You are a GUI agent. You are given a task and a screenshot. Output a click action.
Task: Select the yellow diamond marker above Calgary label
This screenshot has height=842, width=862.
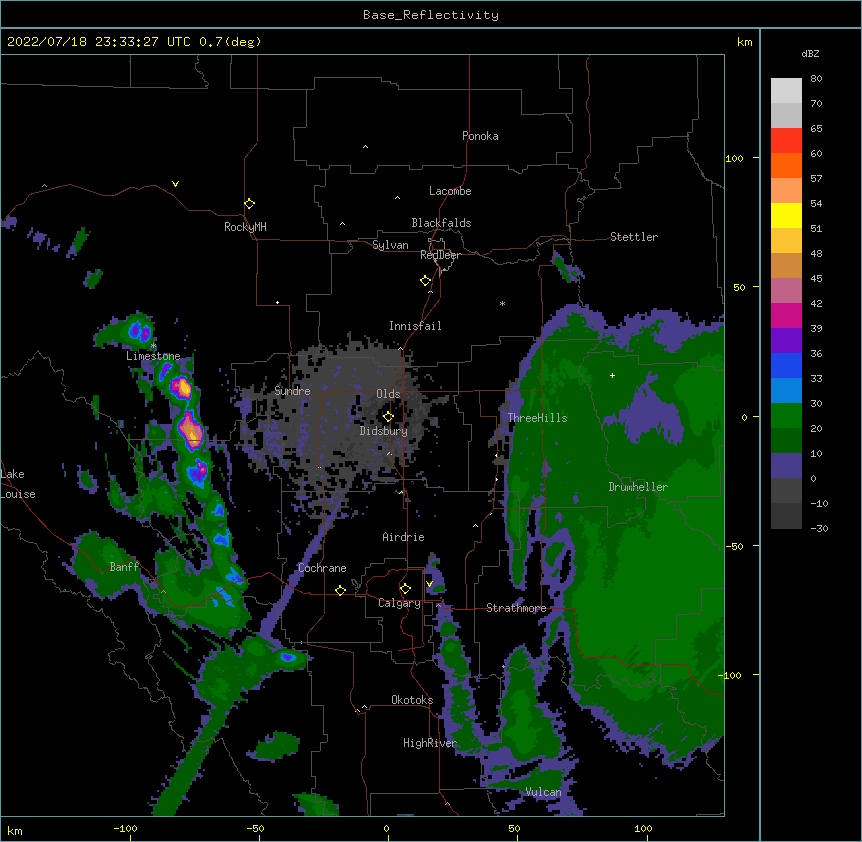pyautogui.click(x=405, y=589)
